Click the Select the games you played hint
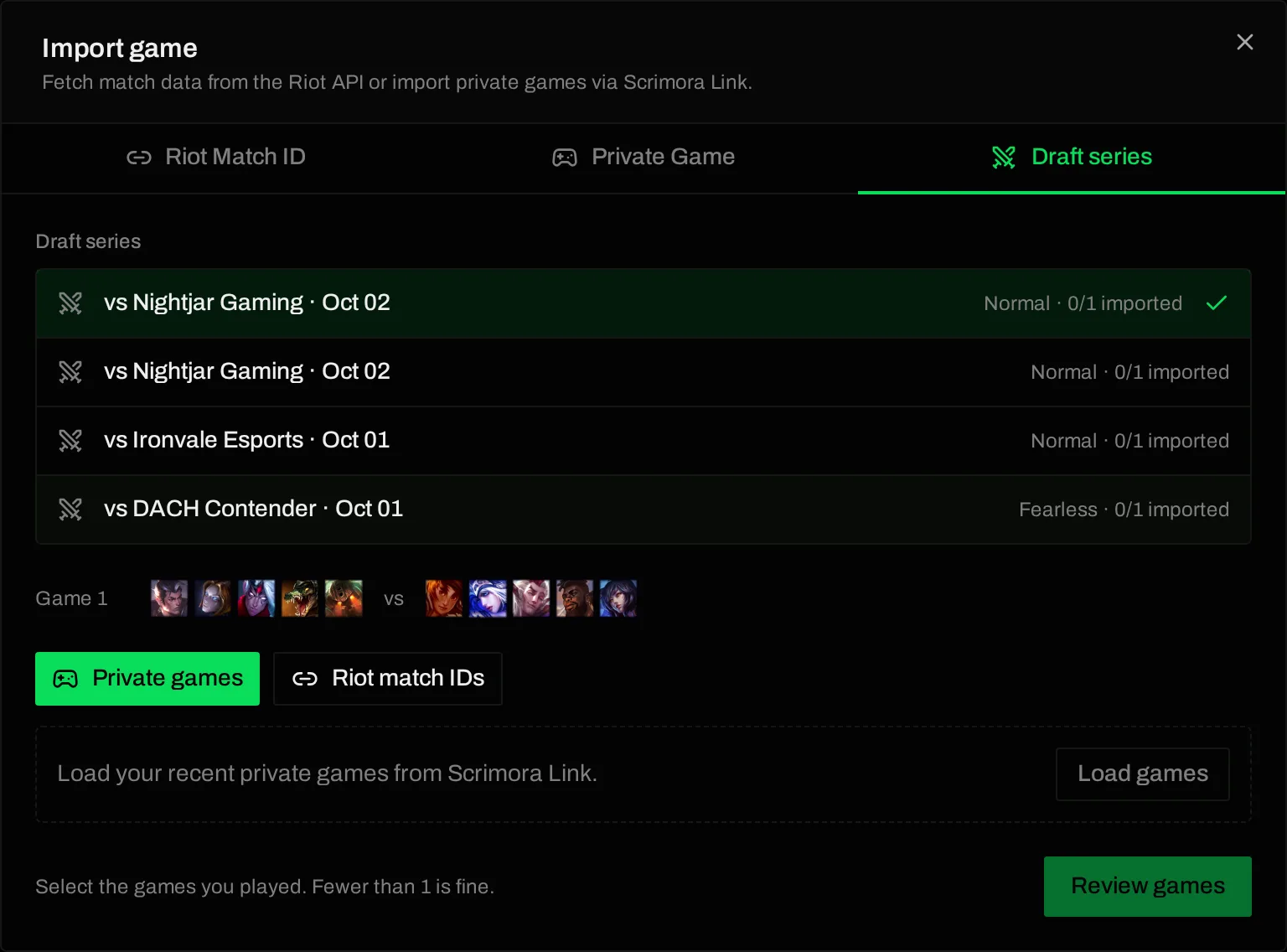This screenshot has height=952, width=1287. (265, 887)
